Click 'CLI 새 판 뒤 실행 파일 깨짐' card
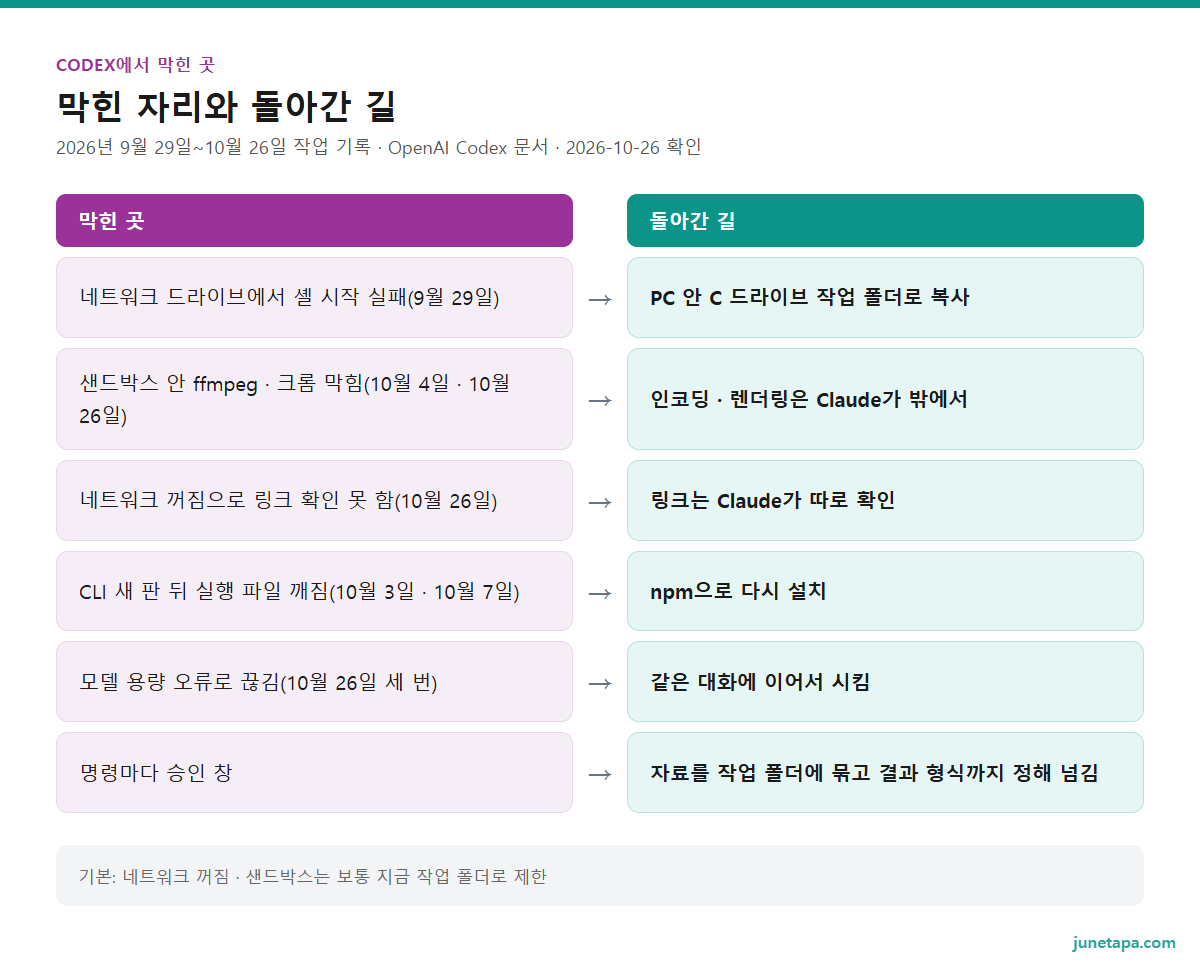The width and height of the screenshot is (1200, 971). pos(314,591)
